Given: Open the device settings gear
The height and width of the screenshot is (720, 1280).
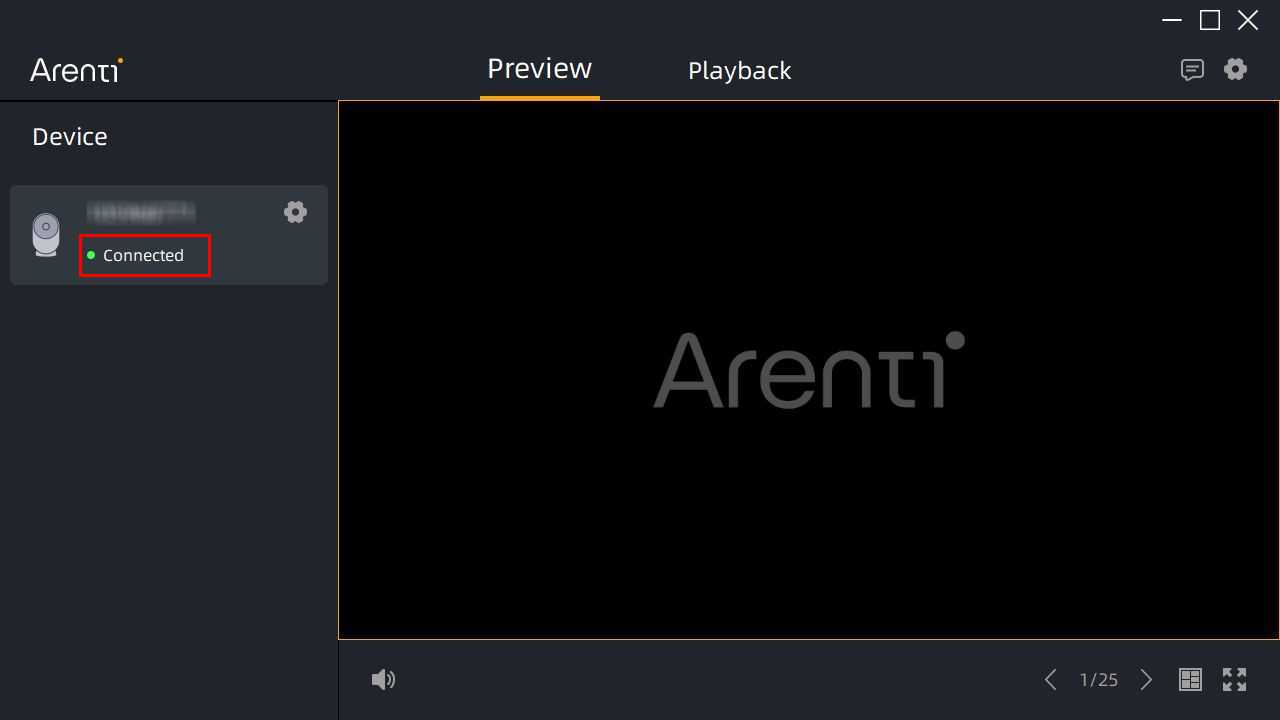Looking at the screenshot, I should [295, 212].
